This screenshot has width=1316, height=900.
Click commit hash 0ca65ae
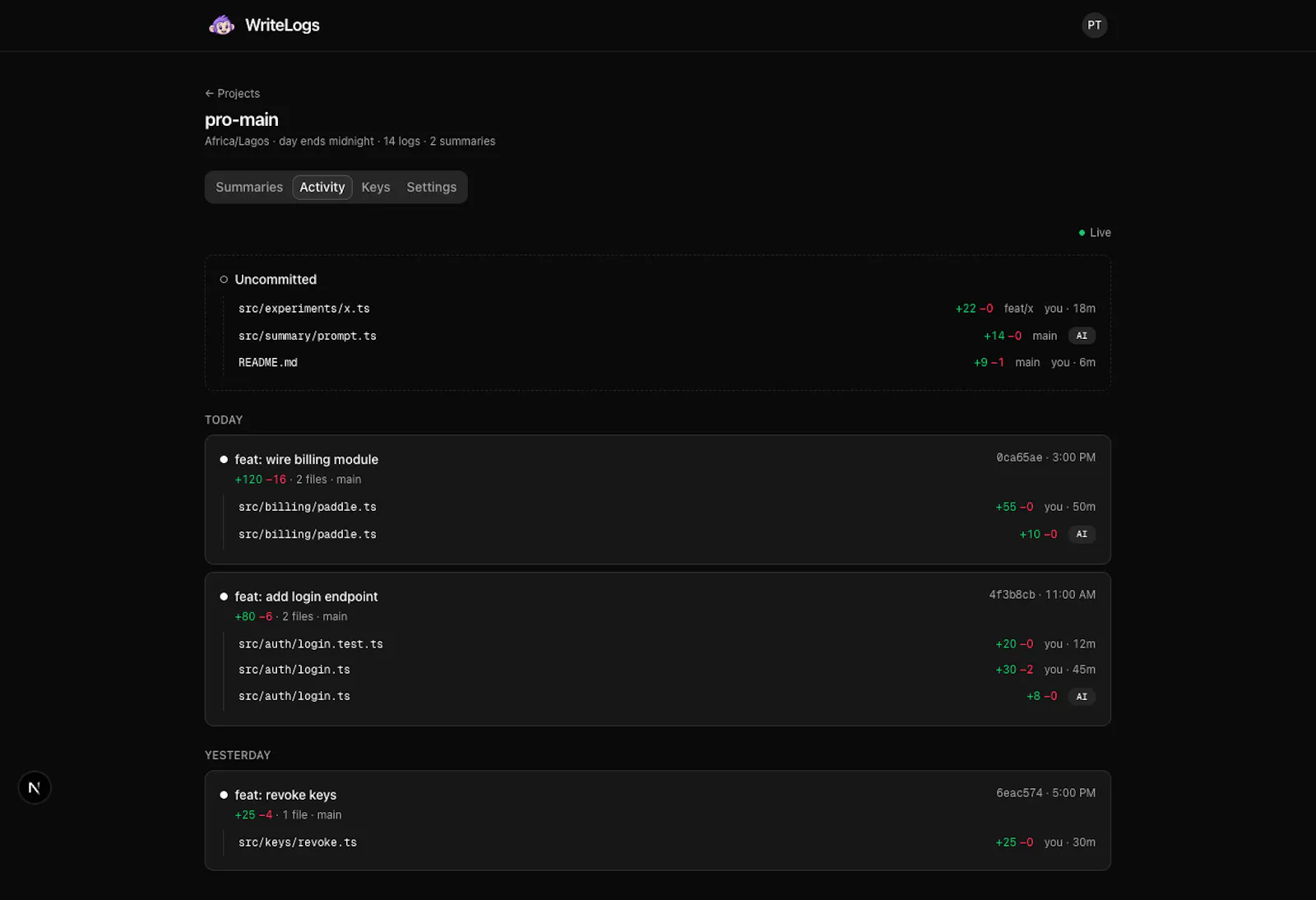point(1019,457)
